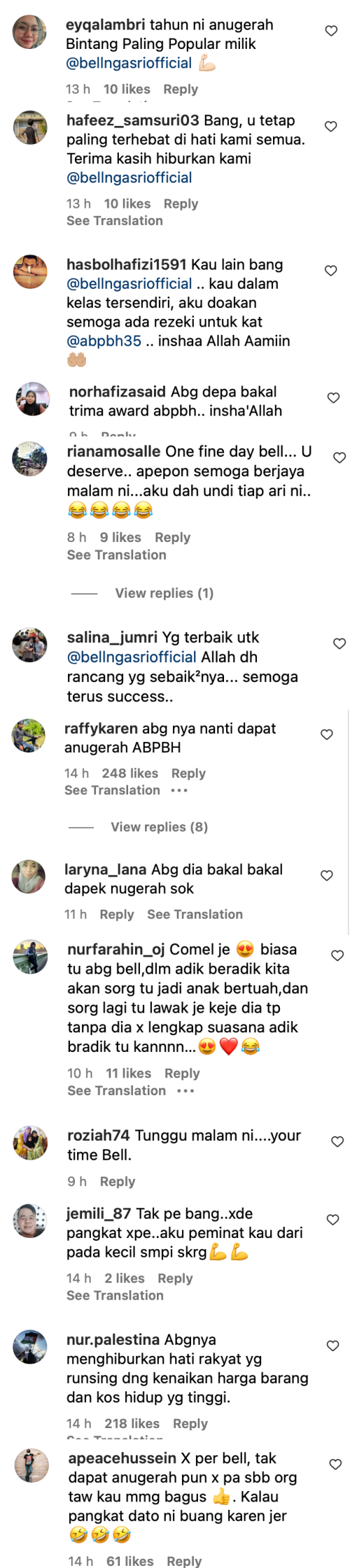Image resolution: width=350 pixels, height=1568 pixels.
Task: Like eyqalambri's comment with the heart icon
Action: 331,31
